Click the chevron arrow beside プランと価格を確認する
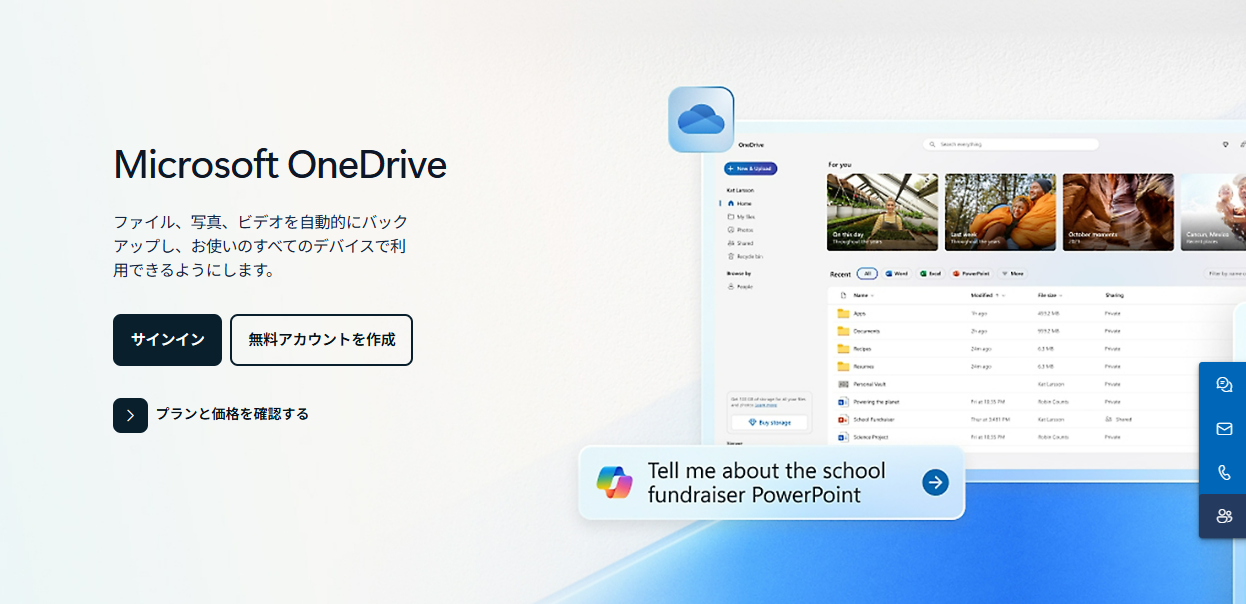 tap(130, 415)
